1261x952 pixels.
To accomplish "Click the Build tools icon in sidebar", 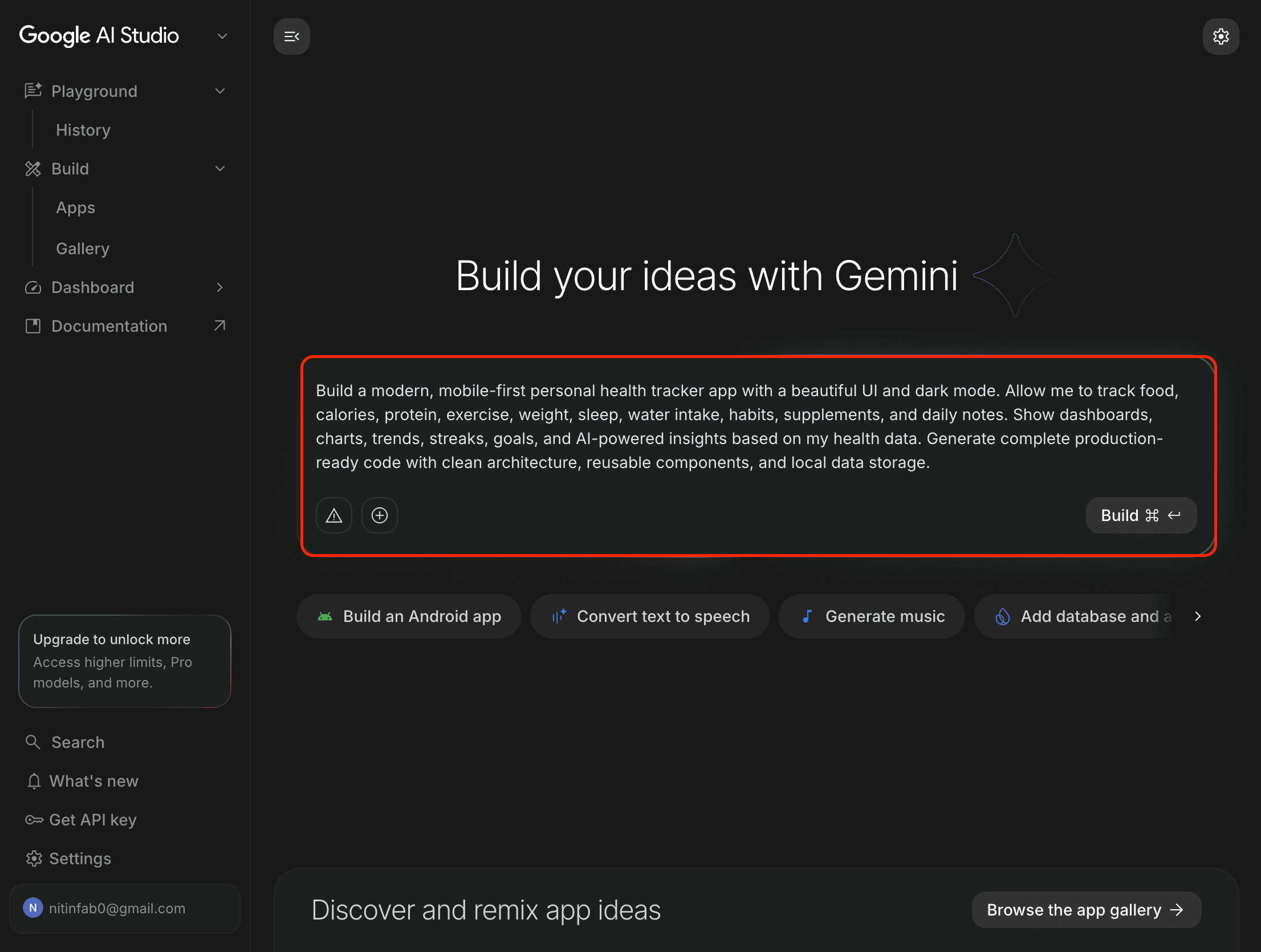I will (x=33, y=169).
